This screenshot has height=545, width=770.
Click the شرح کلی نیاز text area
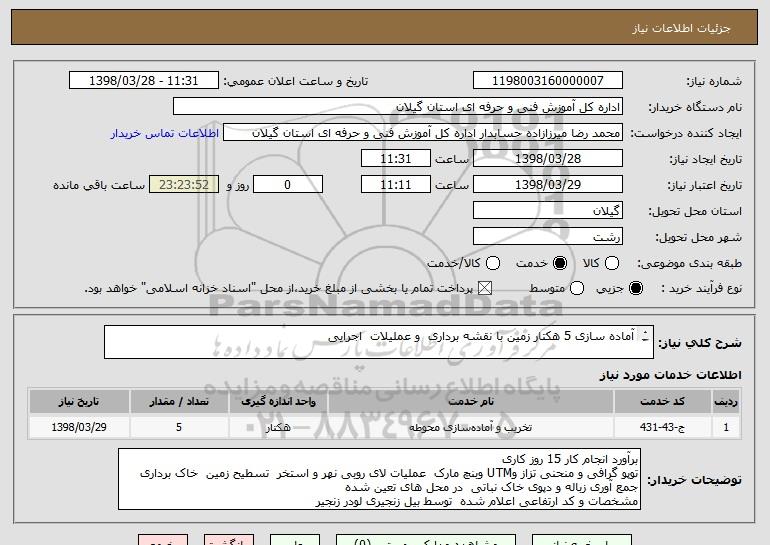379,342
